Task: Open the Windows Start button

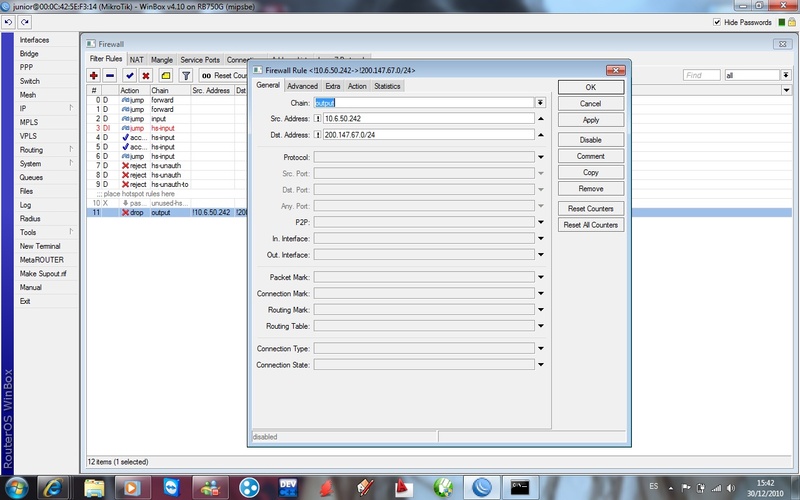Action: 17,488
